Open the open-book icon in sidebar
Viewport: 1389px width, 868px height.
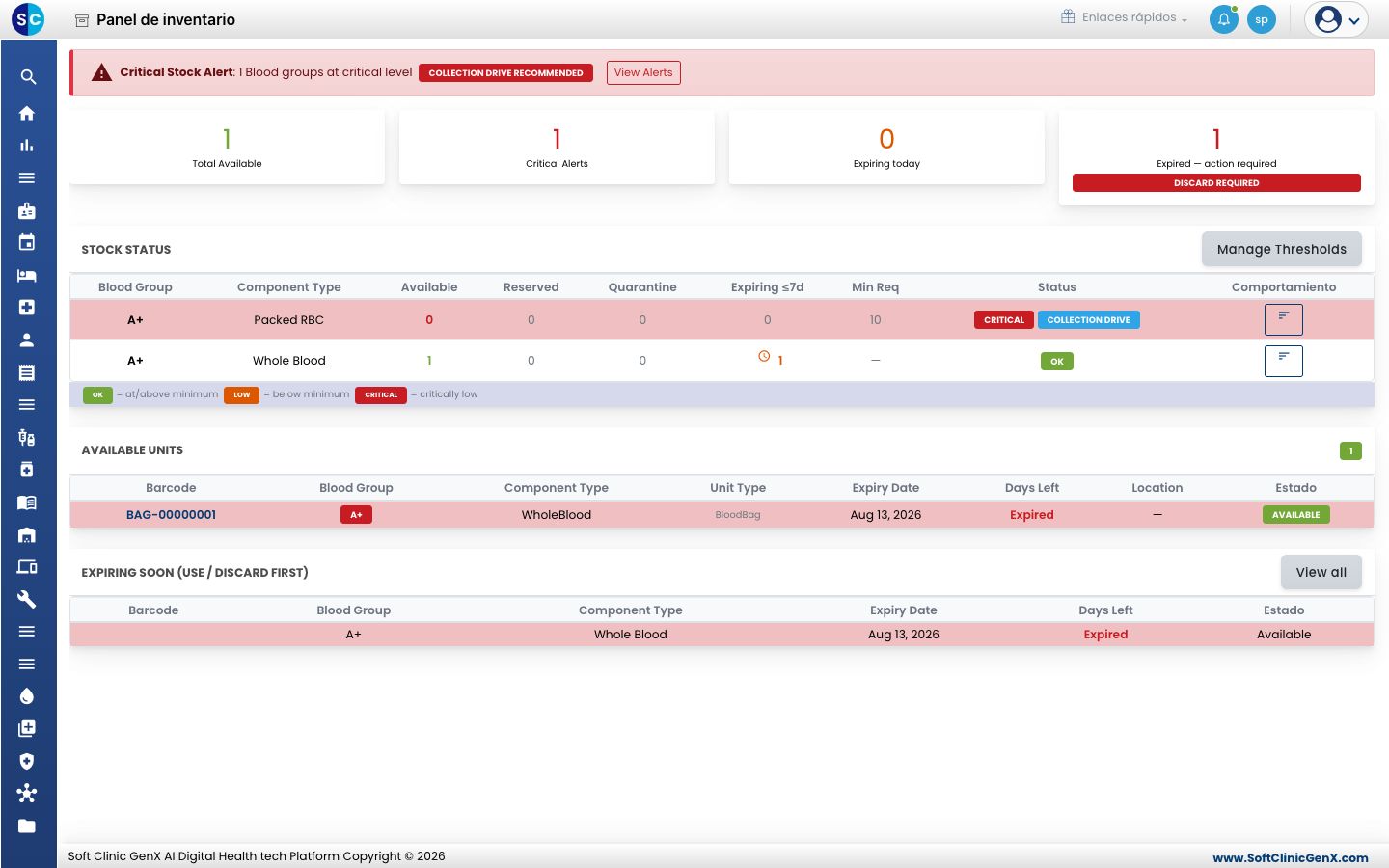point(27,502)
